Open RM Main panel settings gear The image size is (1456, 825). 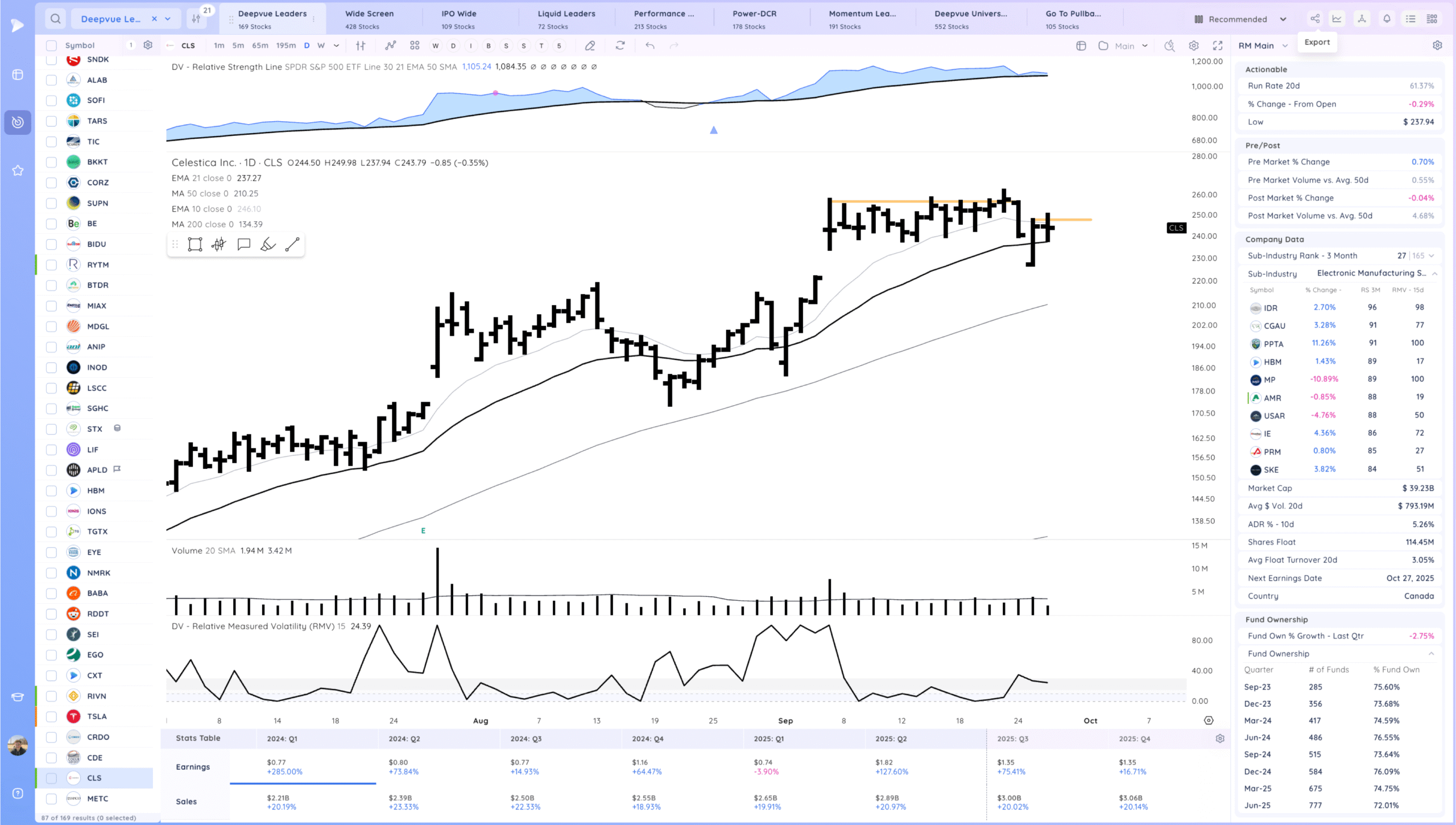pyautogui.click(x=1437, y=46)
